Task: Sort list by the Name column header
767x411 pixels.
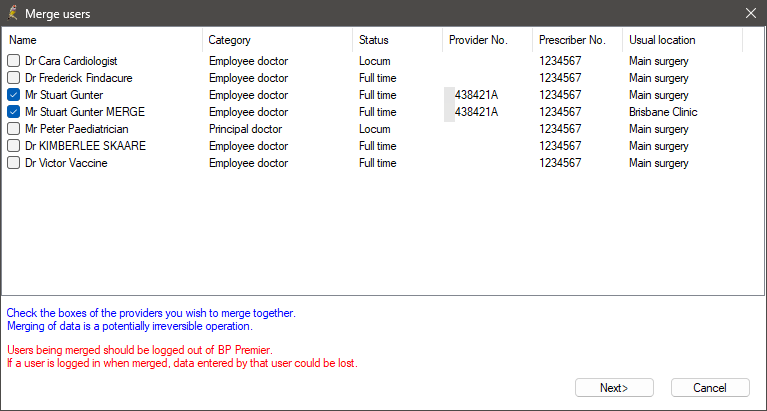Action: 102,40
